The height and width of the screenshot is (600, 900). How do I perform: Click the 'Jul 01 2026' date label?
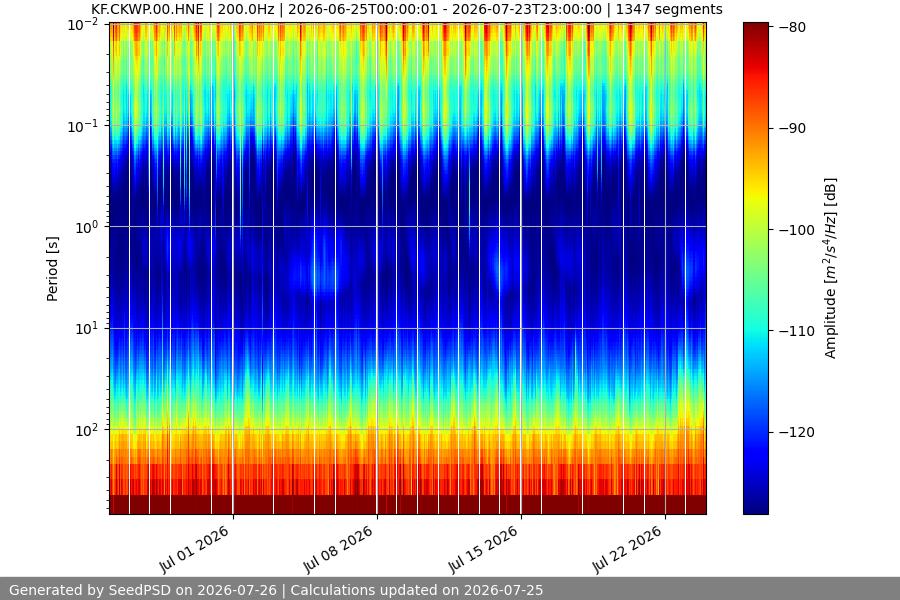(x=194, y=549)
